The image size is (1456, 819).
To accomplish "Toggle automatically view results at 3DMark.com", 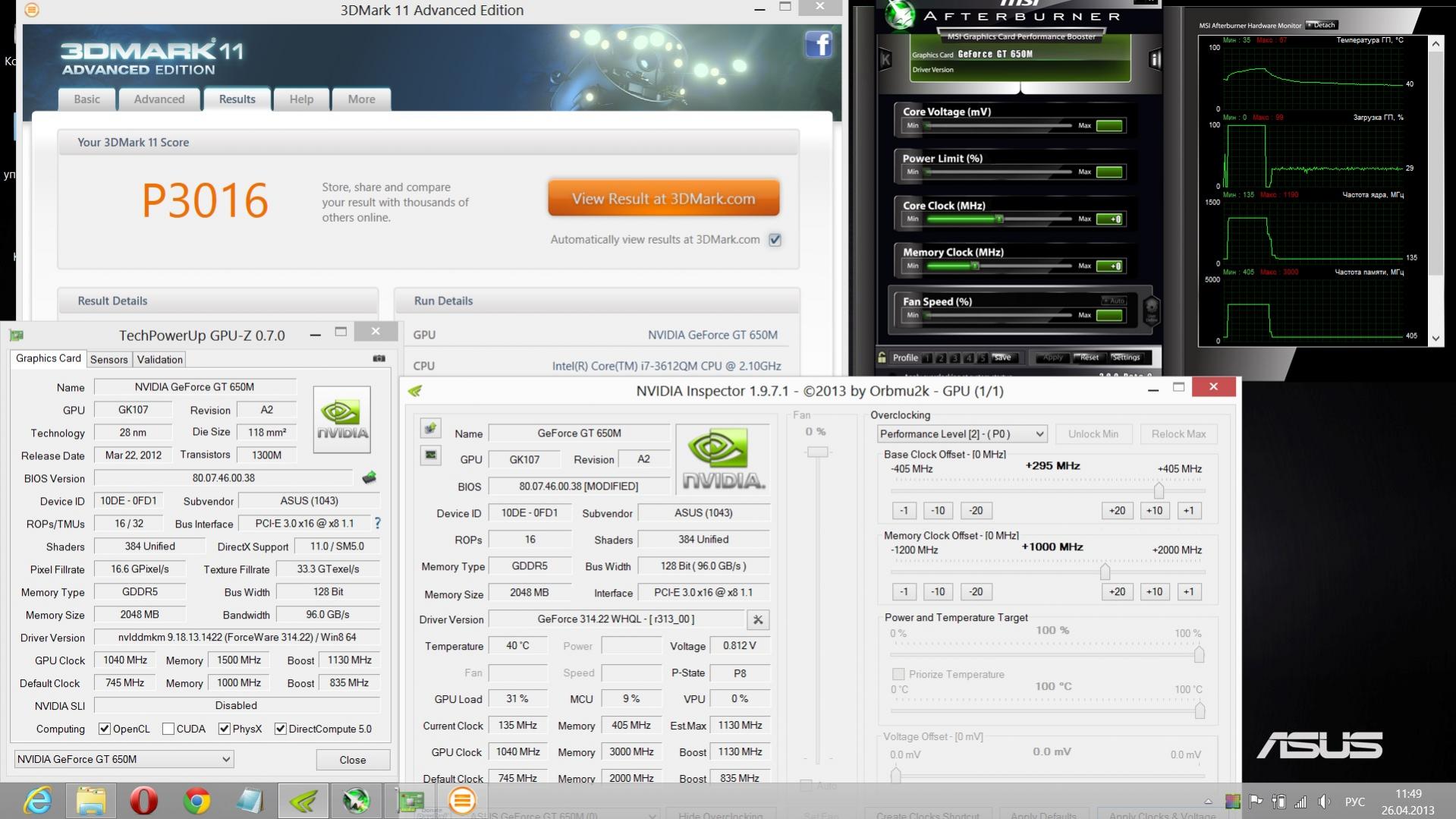I will tap(775, 240).
